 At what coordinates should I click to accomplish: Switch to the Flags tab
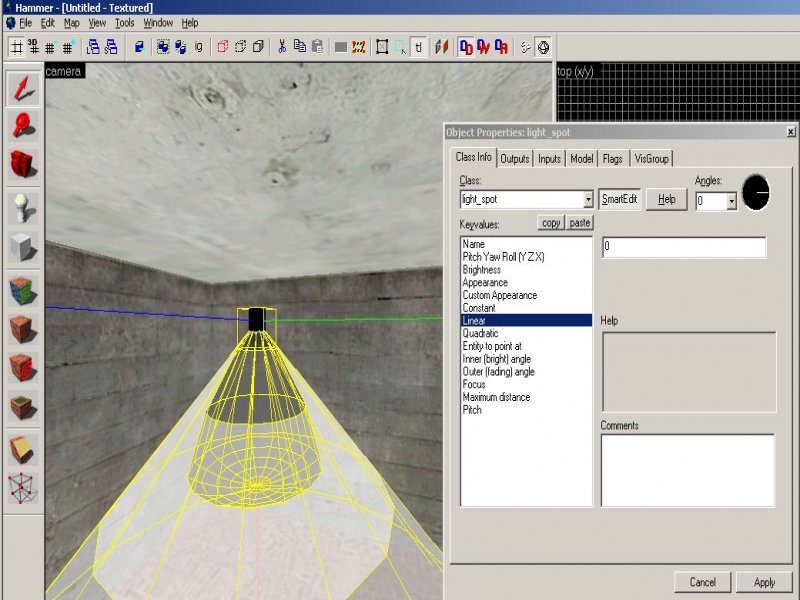click(x=612, y=159)
